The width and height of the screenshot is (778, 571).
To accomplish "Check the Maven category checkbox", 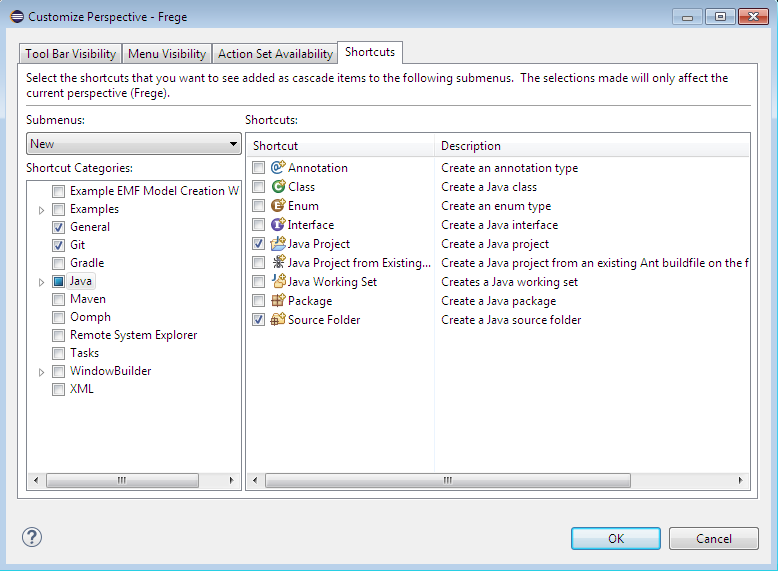I will (58, 299).
